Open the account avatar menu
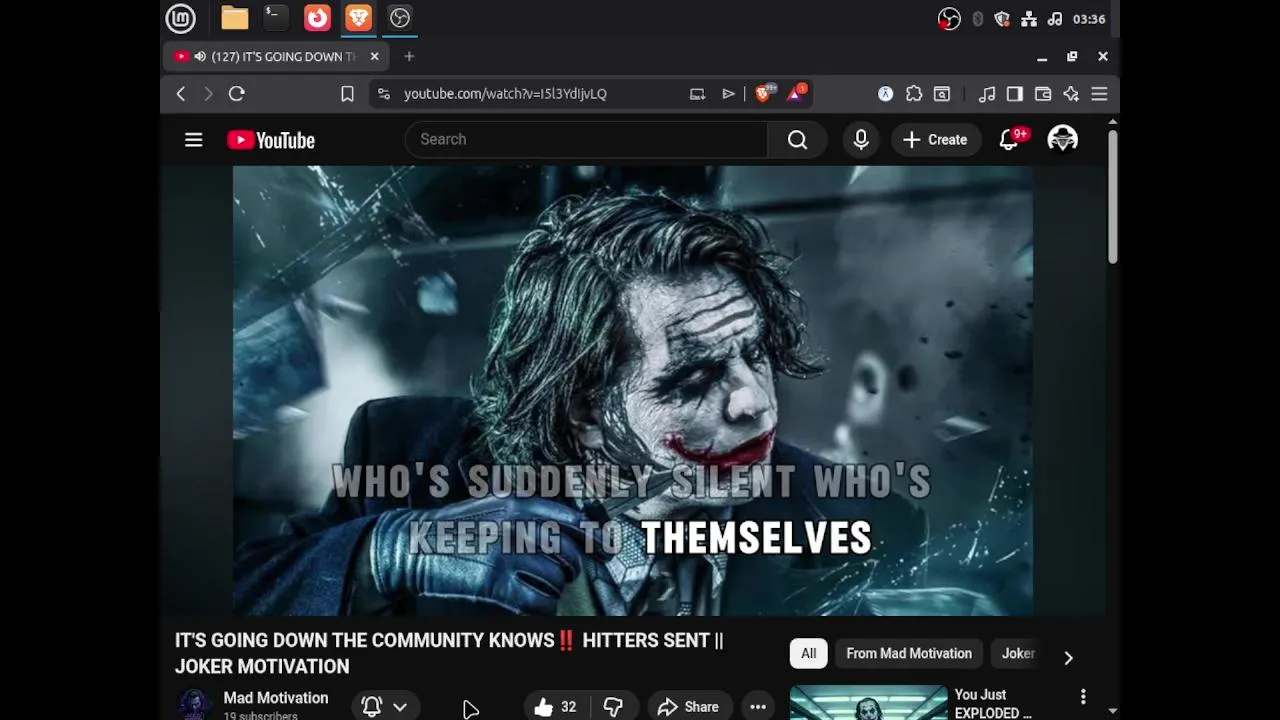The image size is (1280, 720). pyautogui.click(x=1062, y=140)
